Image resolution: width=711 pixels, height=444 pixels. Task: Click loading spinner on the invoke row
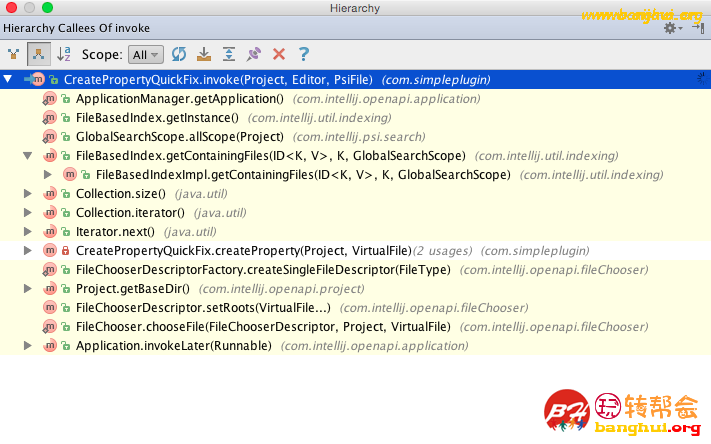pyautogui.click(x=702, y=79)
